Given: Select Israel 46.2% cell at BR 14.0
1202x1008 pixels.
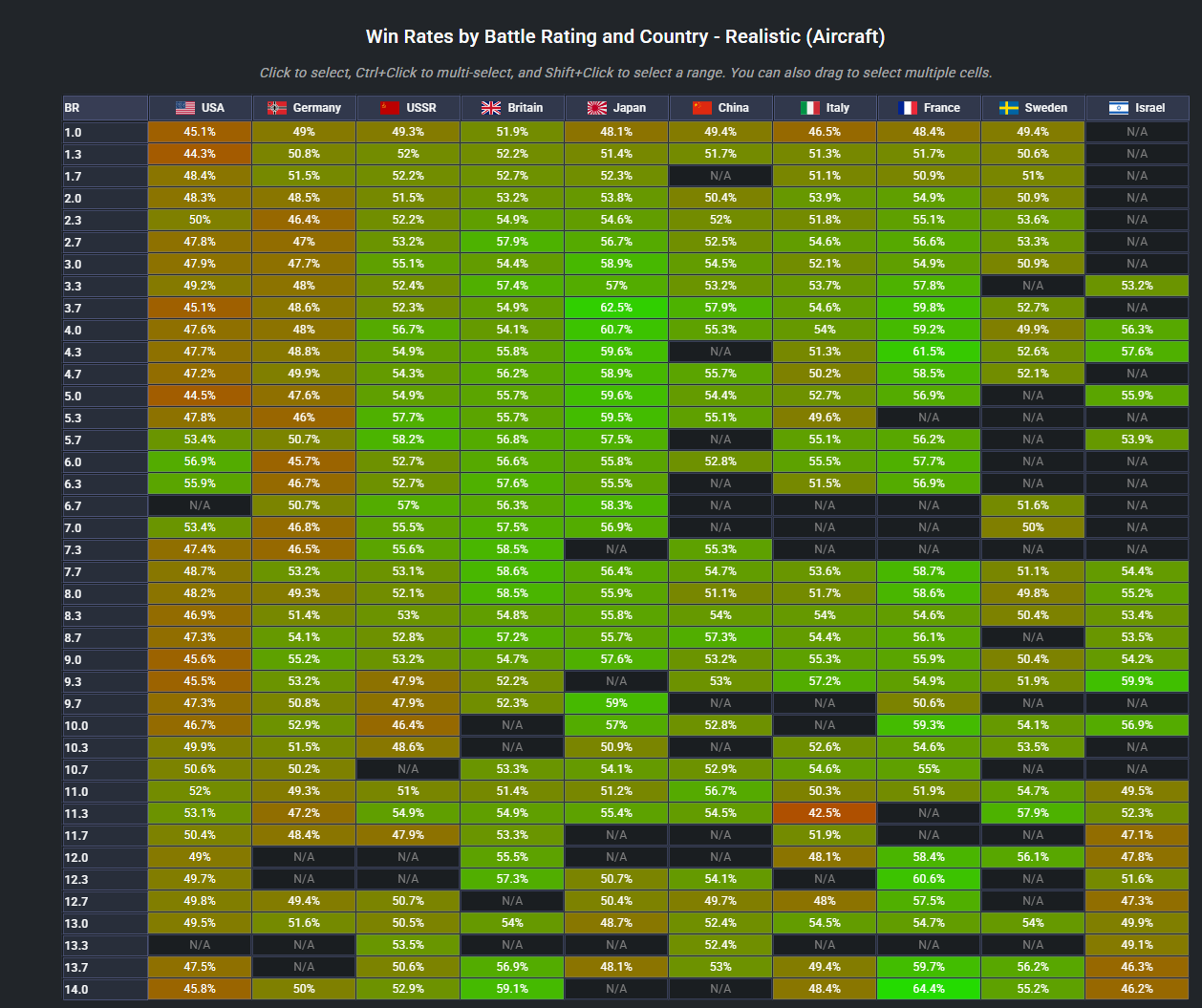Looking at the screenshot, I should (x=1137, y=989).
